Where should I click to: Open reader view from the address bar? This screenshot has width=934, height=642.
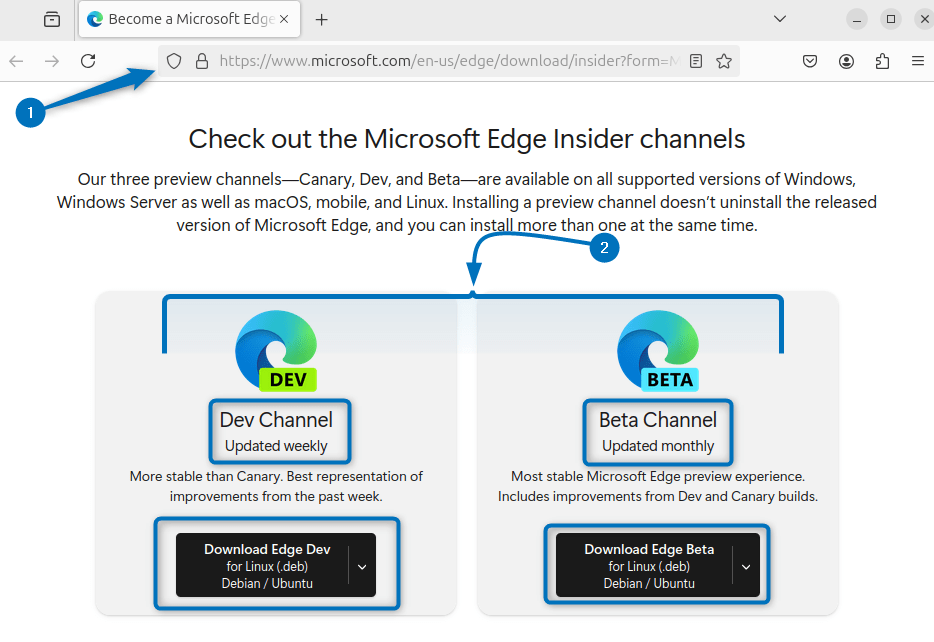point(696,61)
